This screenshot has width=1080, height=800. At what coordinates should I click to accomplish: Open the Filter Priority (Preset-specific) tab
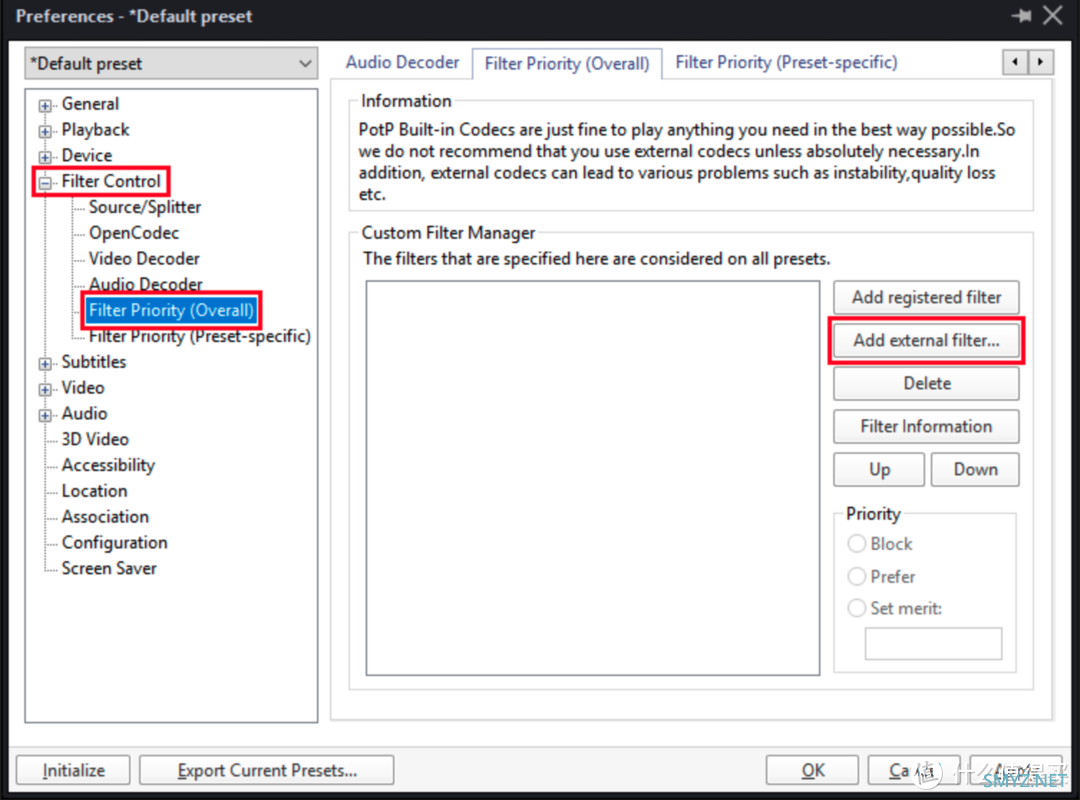786,63
